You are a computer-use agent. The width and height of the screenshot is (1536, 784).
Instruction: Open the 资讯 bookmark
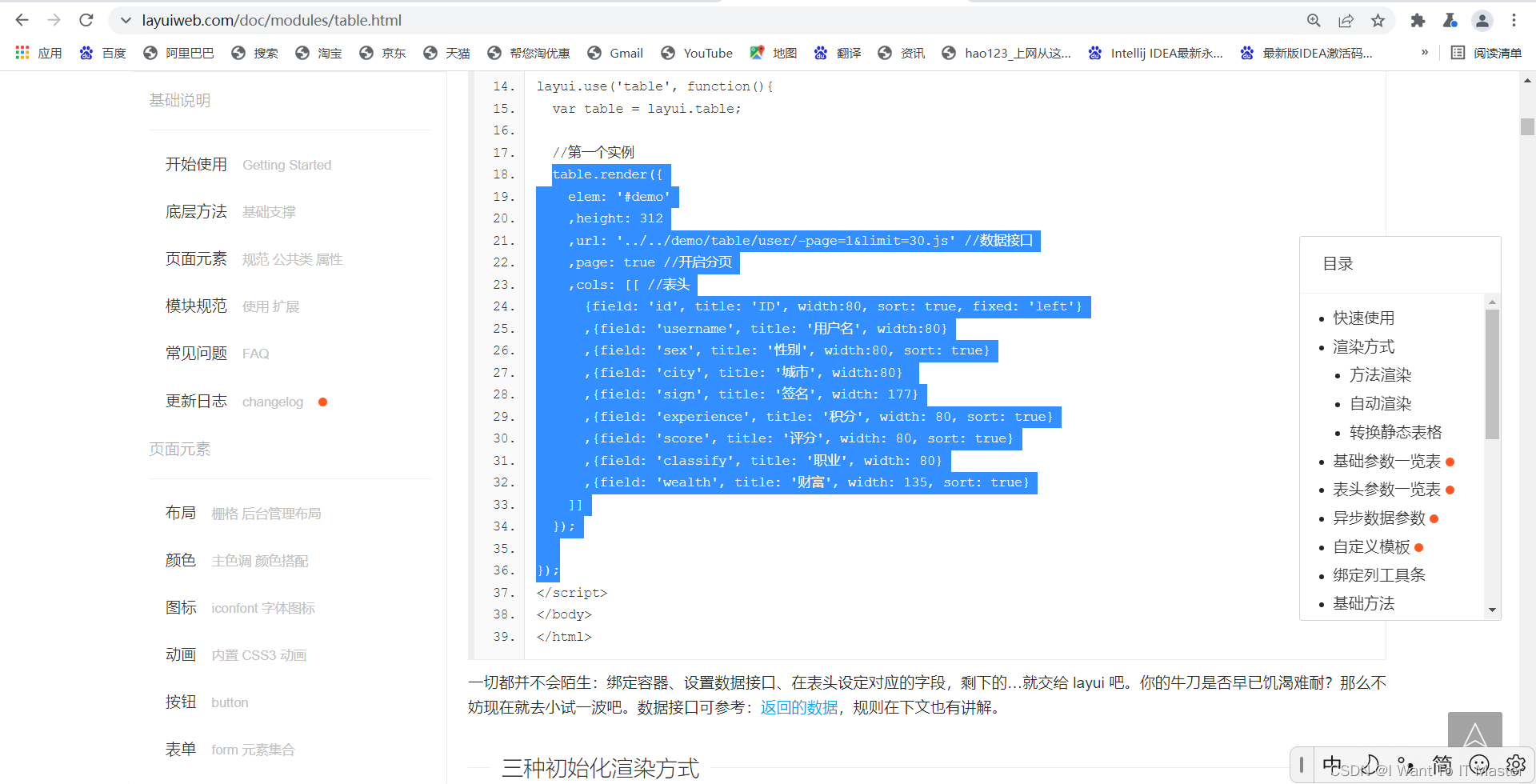click(x=902, y=53)
